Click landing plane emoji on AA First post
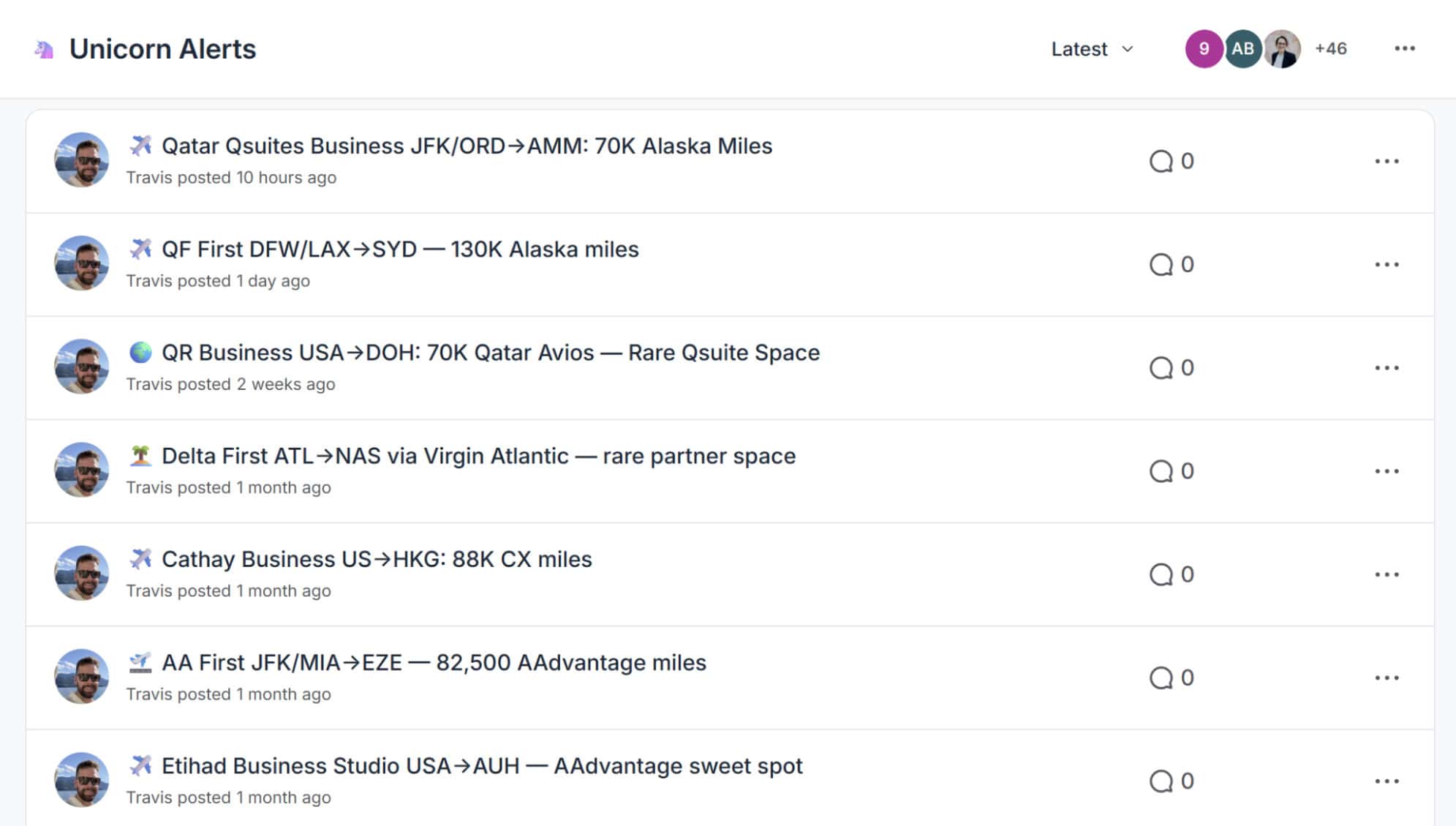This screenshot has height=826, width=1456. coord(140,662)
